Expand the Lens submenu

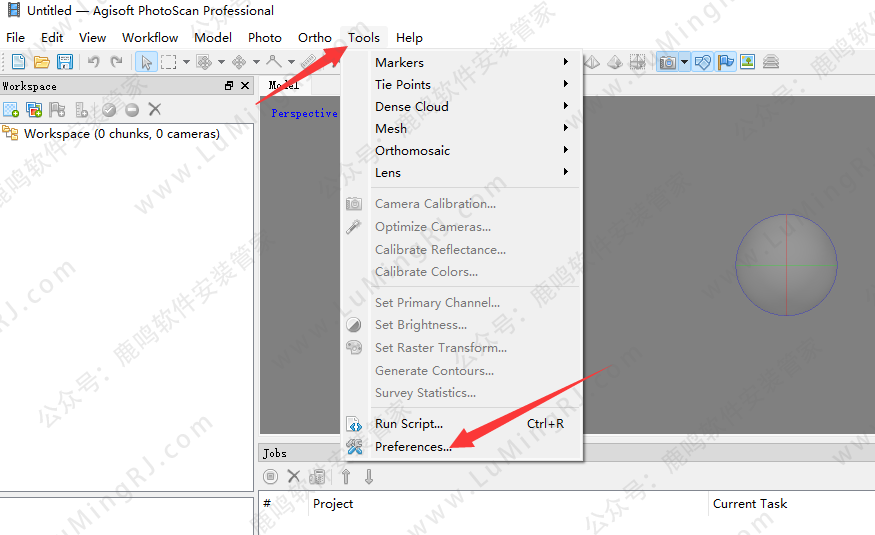pos(462,172)
